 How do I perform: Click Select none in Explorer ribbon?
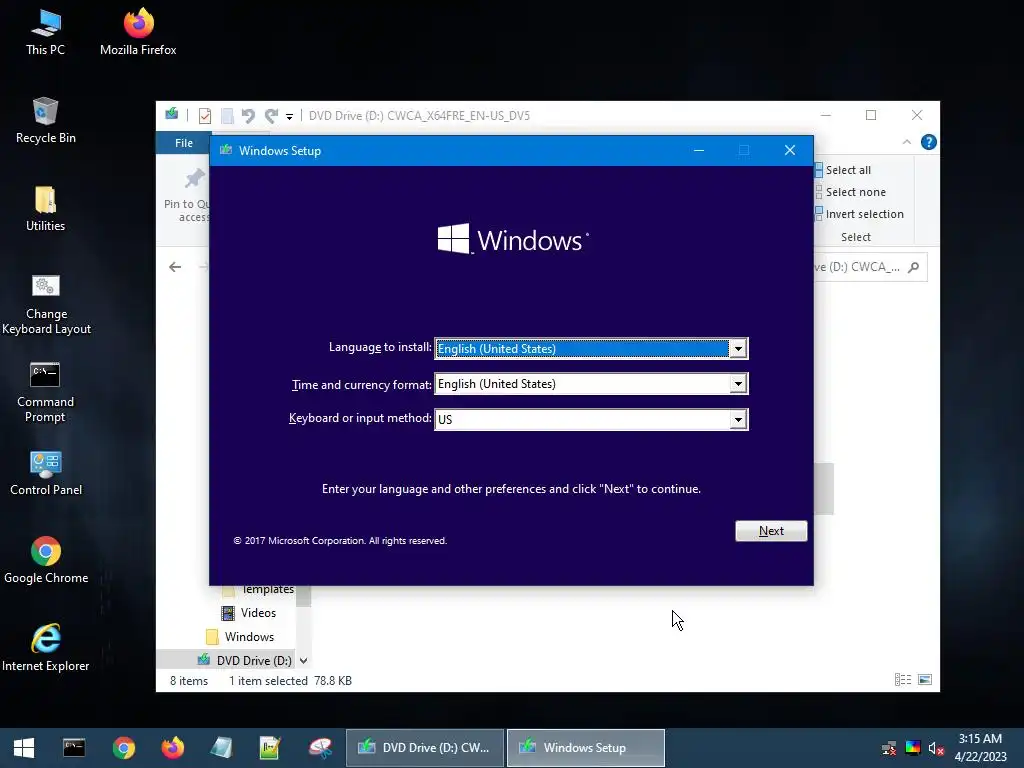(850, 192)
